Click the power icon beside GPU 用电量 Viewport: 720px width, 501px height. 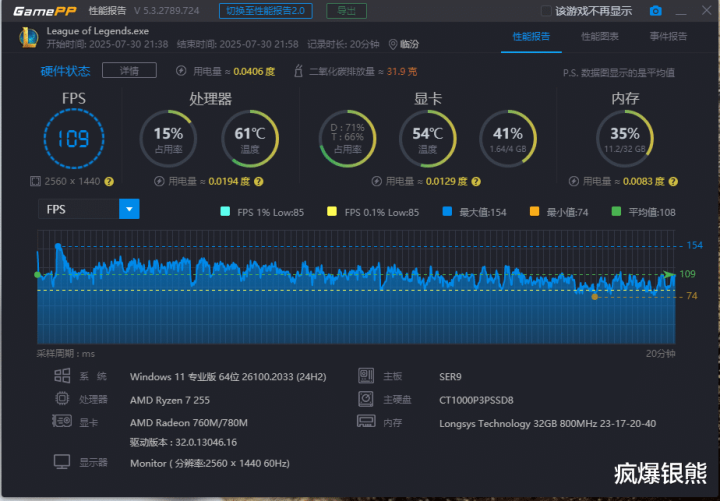(377, 181)
